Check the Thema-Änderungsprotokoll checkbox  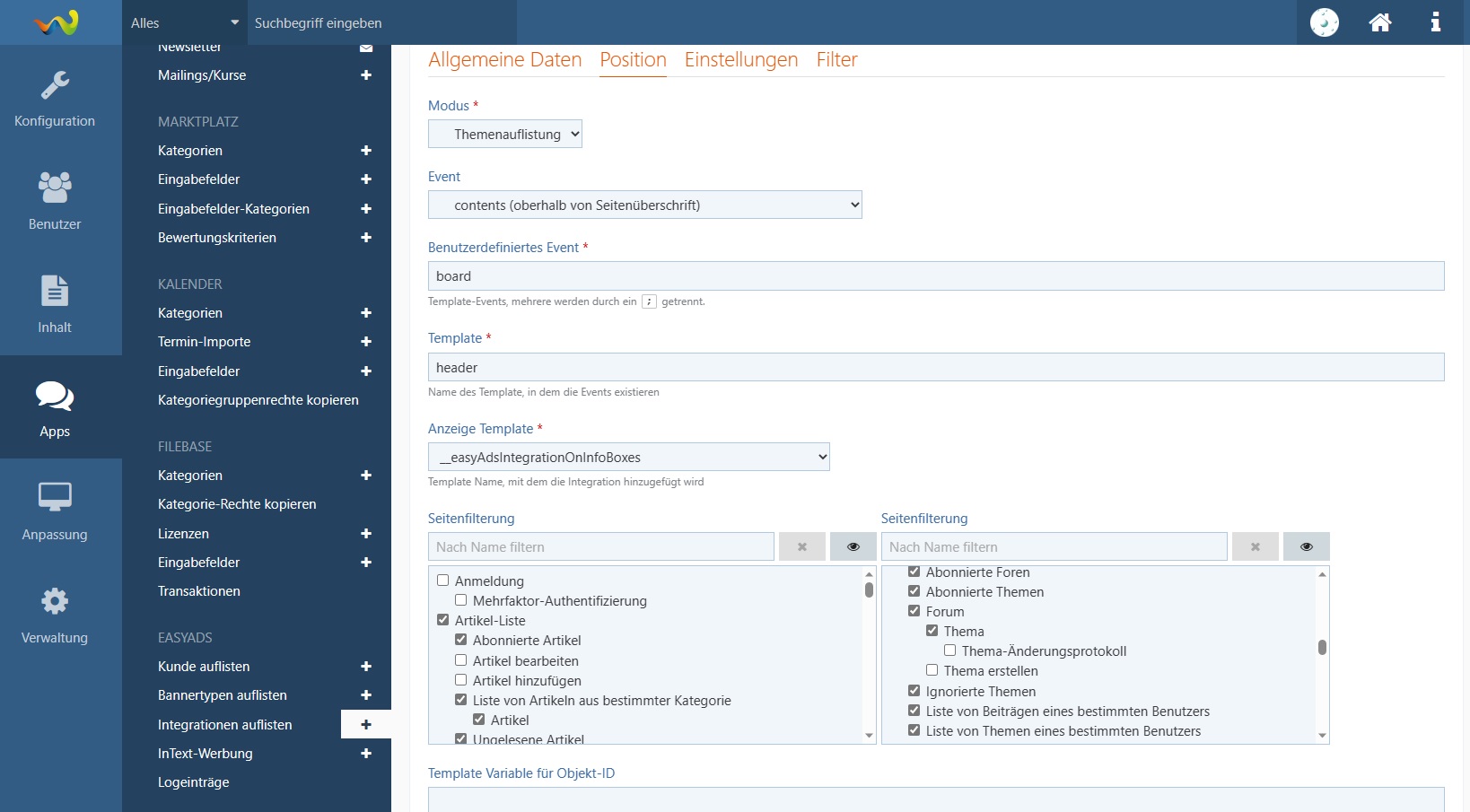949,650
